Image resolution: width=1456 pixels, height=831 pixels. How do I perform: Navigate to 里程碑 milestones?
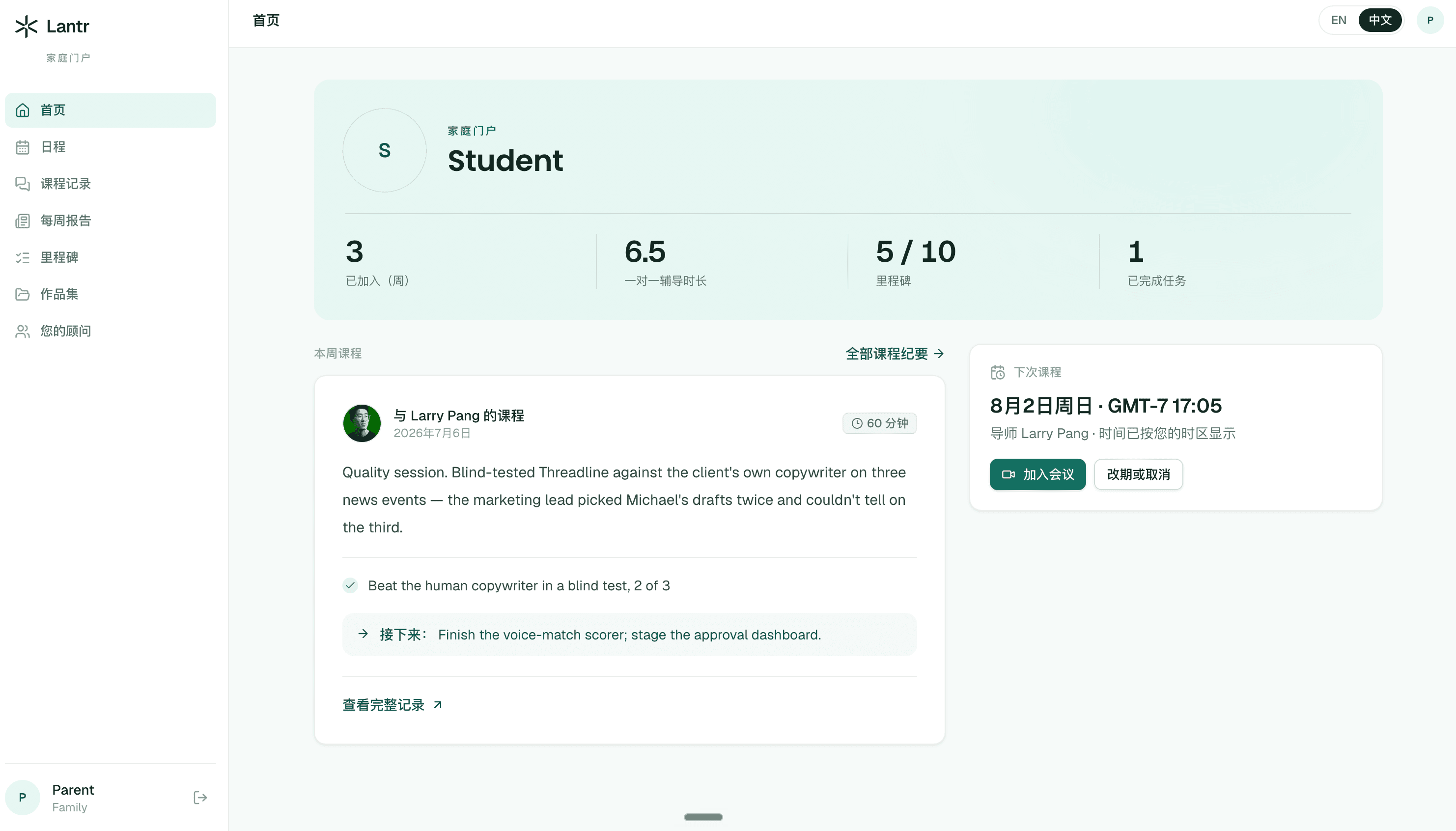(x=110, y=257)
